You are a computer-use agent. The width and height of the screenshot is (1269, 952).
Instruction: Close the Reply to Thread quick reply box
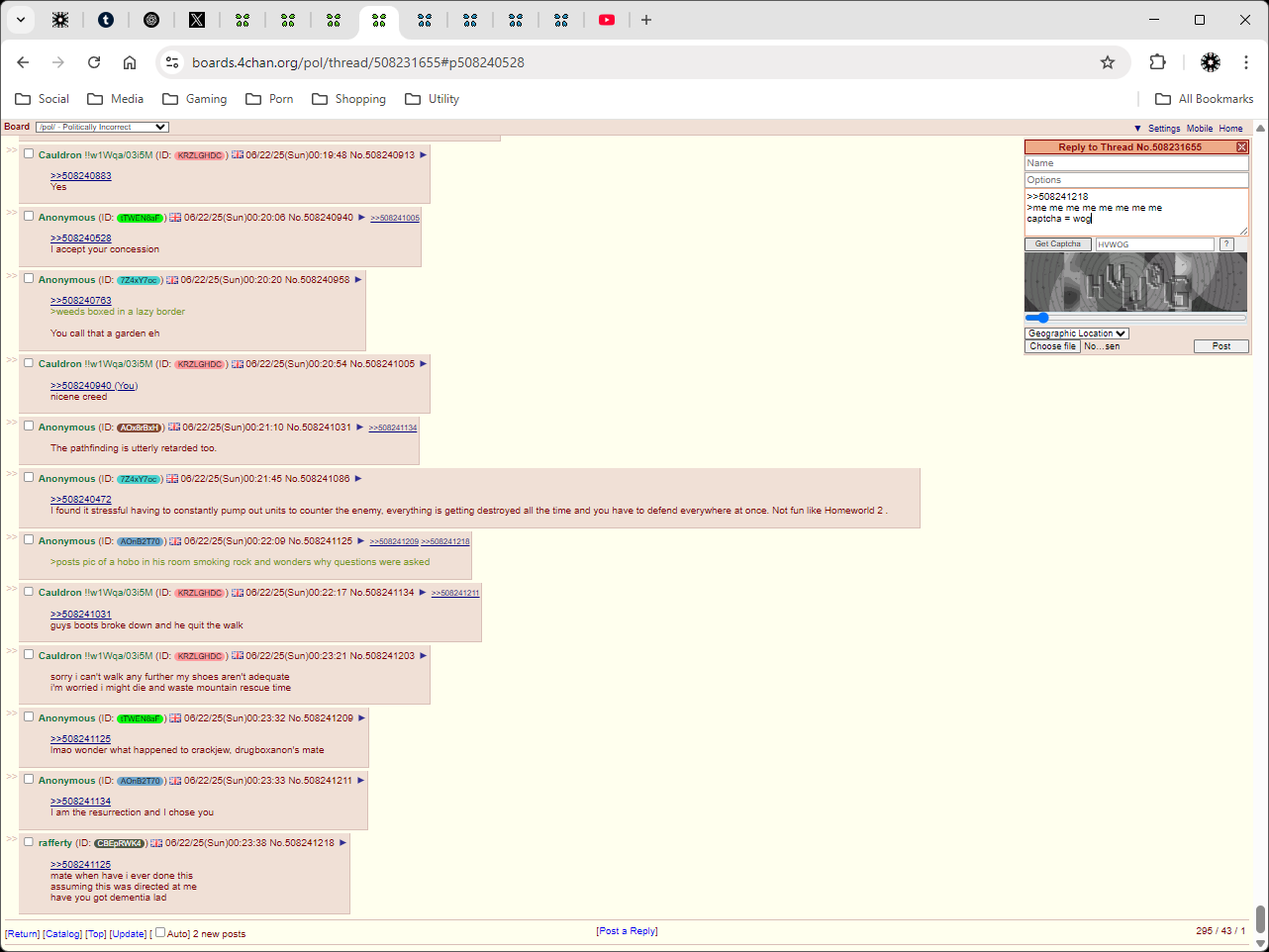point(1241,146)
